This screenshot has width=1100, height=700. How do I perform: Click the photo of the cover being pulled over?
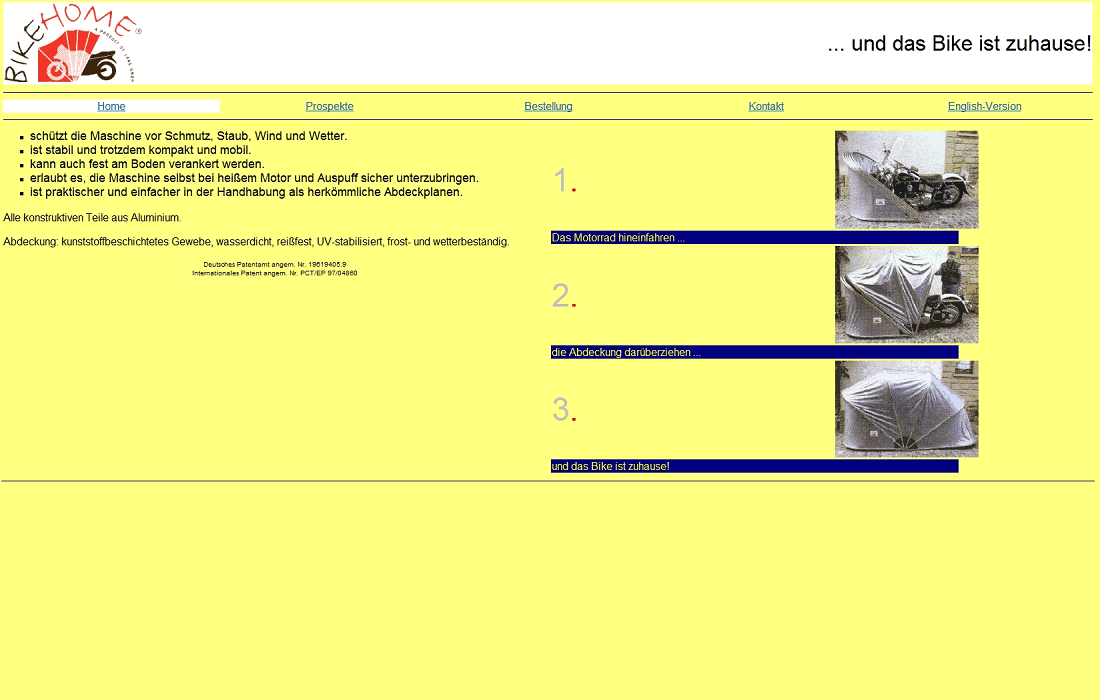coord(906,294)
